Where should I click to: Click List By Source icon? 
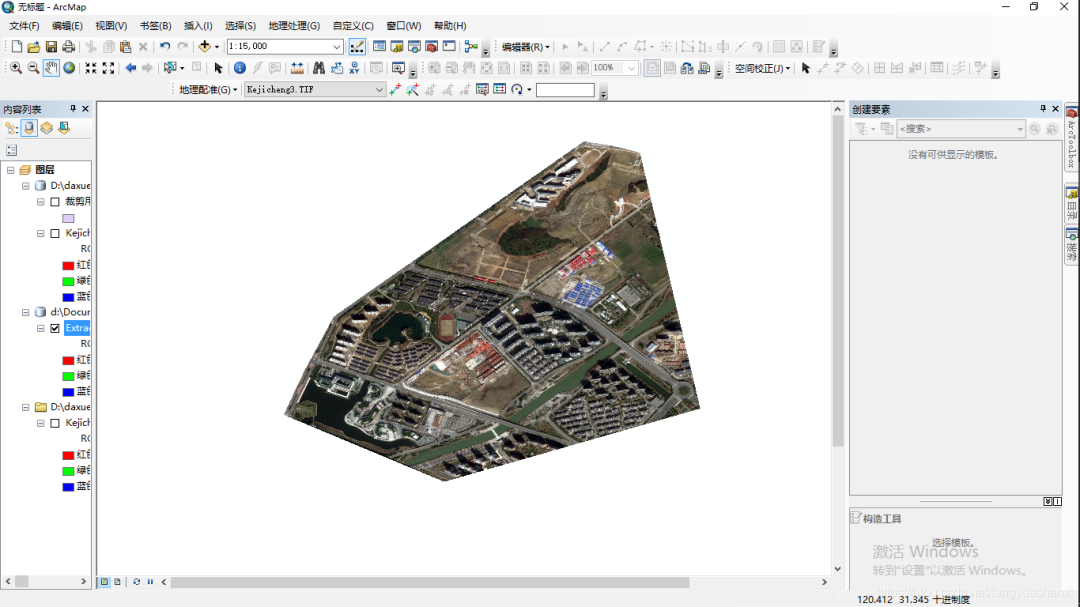point(29,128)
